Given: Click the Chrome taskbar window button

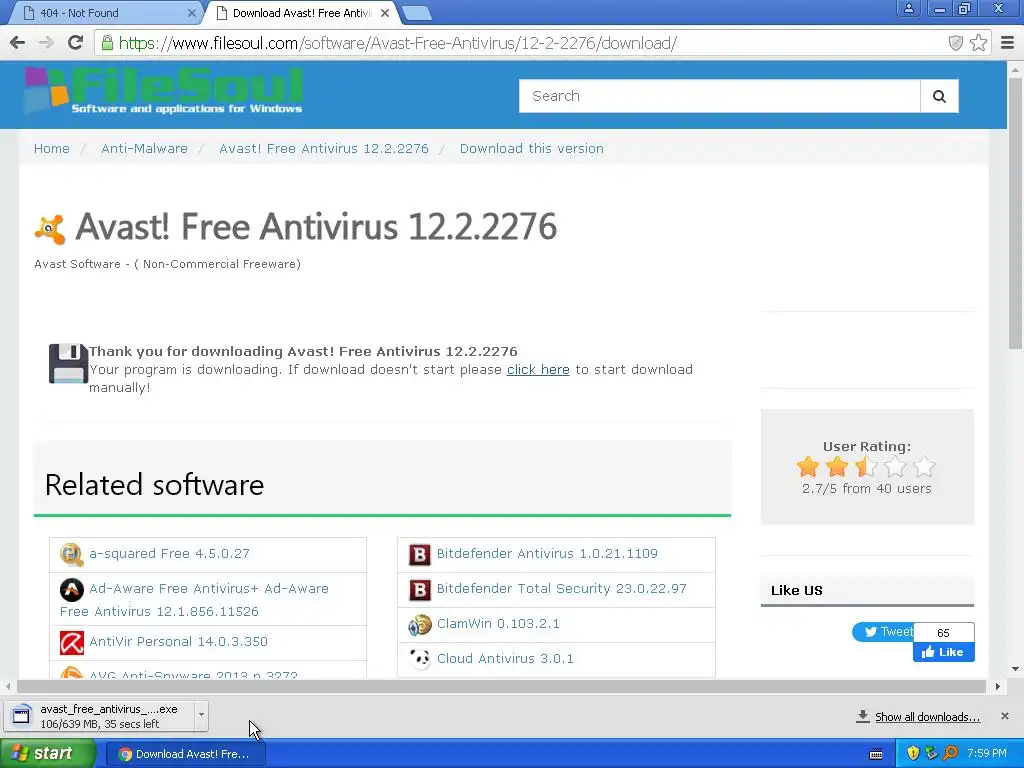Looking at the screenshot, I should (185, 754).
